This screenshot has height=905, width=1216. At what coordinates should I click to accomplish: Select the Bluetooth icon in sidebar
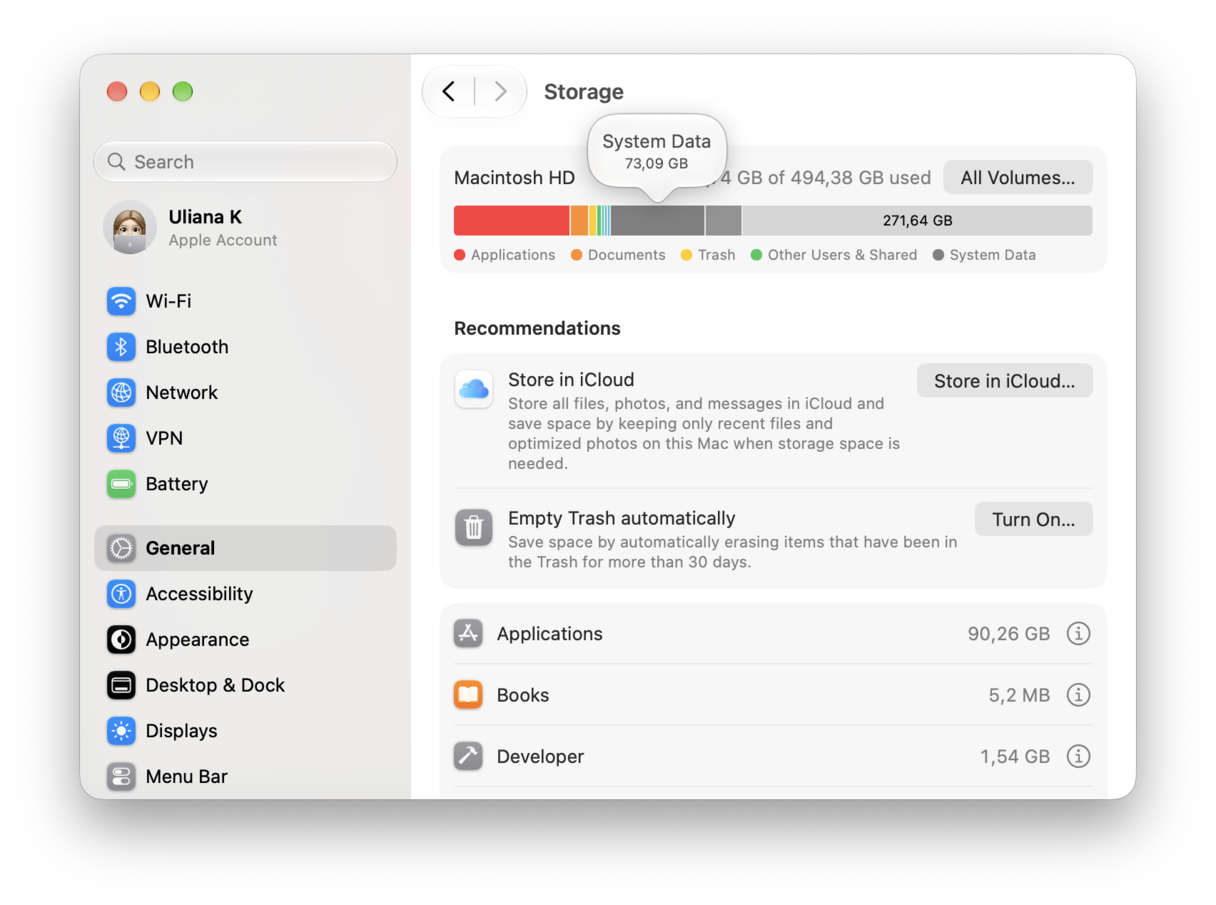(121, 347)
